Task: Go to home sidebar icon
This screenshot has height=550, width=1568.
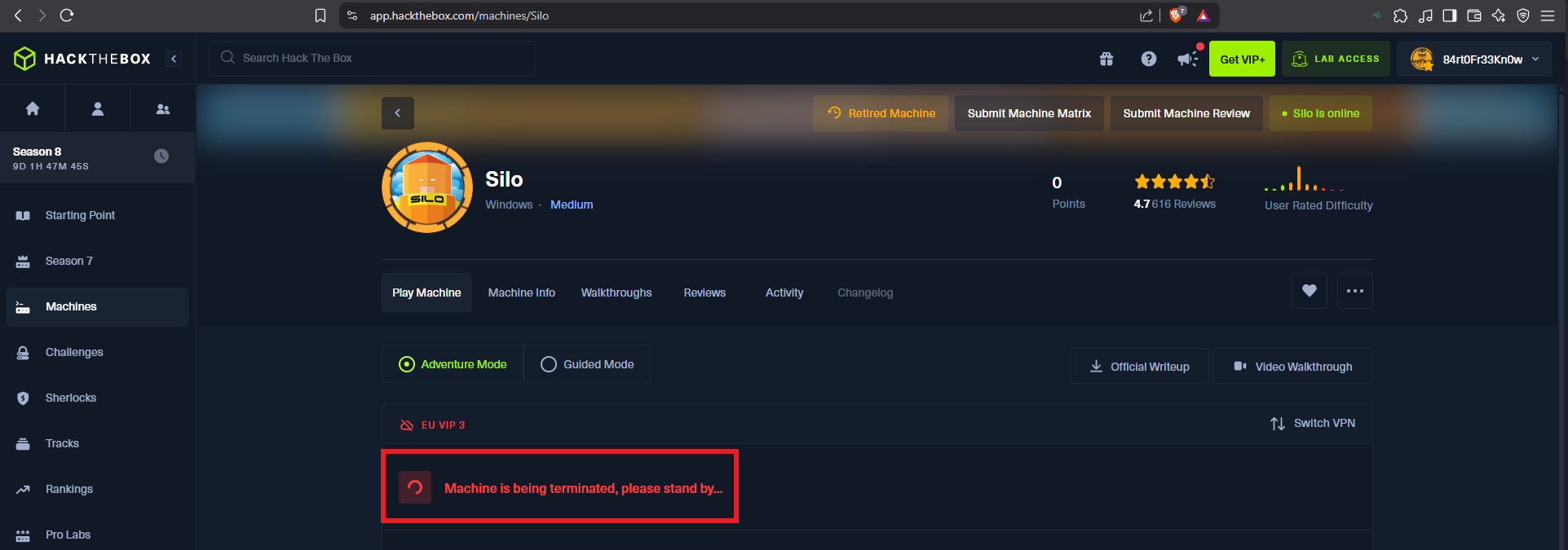Action: point(33,108)
